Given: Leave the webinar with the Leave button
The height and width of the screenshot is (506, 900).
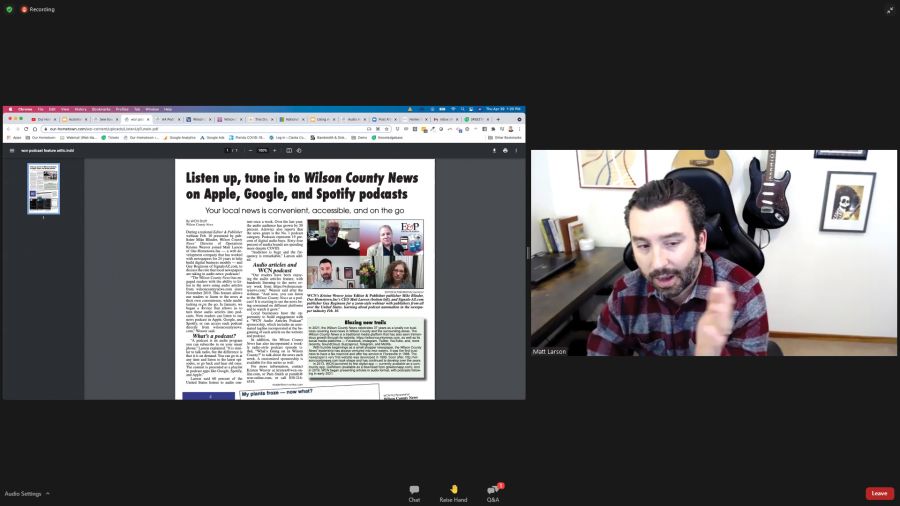Looking at the screenshot, I should tap(879, 493).
